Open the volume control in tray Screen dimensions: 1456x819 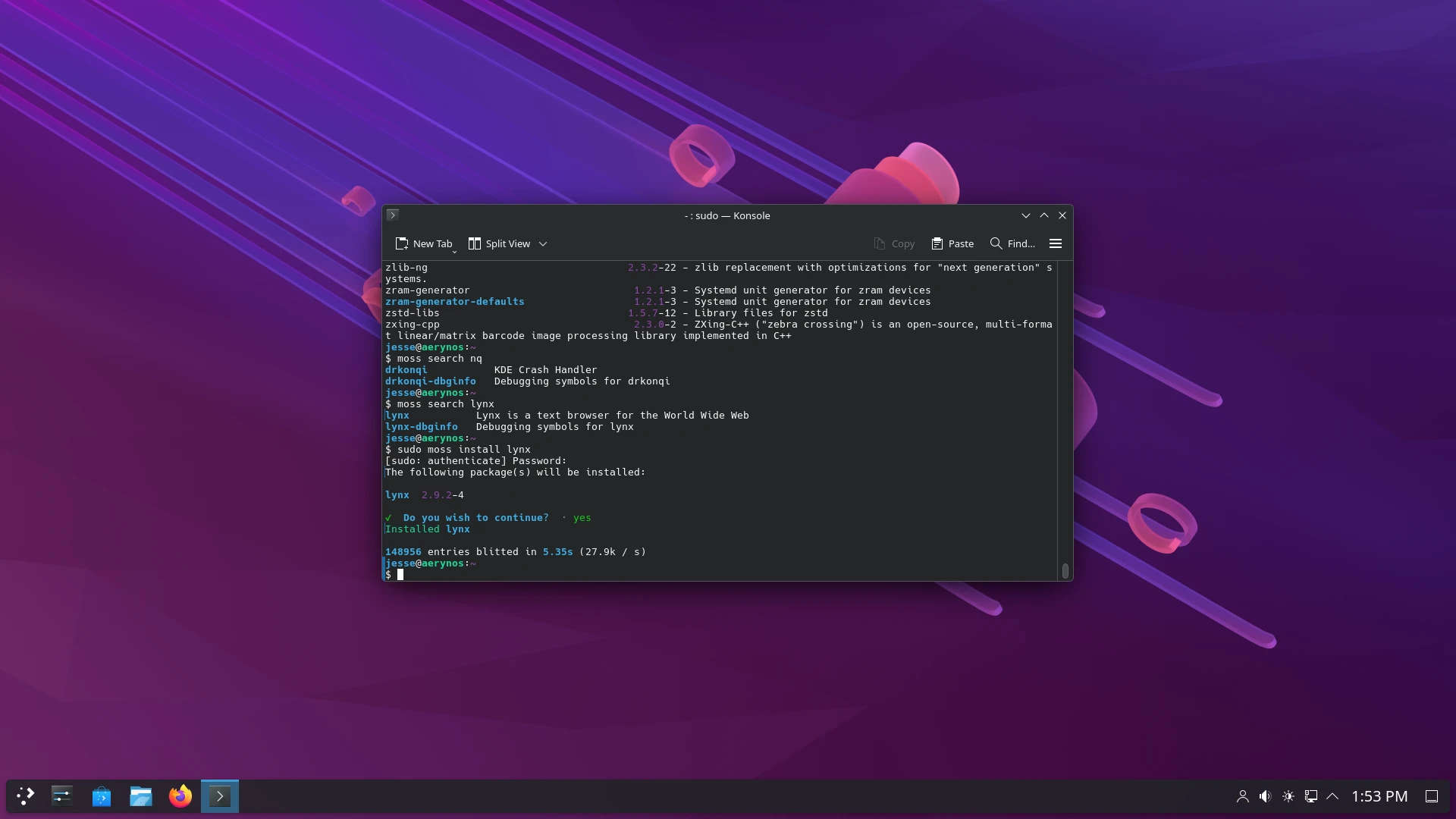coord(1265,796)
